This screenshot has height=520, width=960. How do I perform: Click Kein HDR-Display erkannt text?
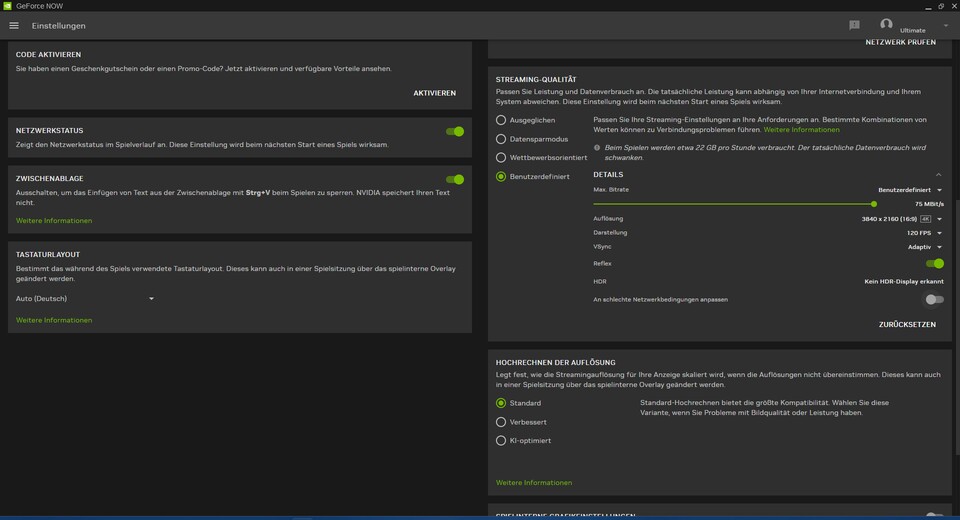pyautogui.click(x=904, y=282)
